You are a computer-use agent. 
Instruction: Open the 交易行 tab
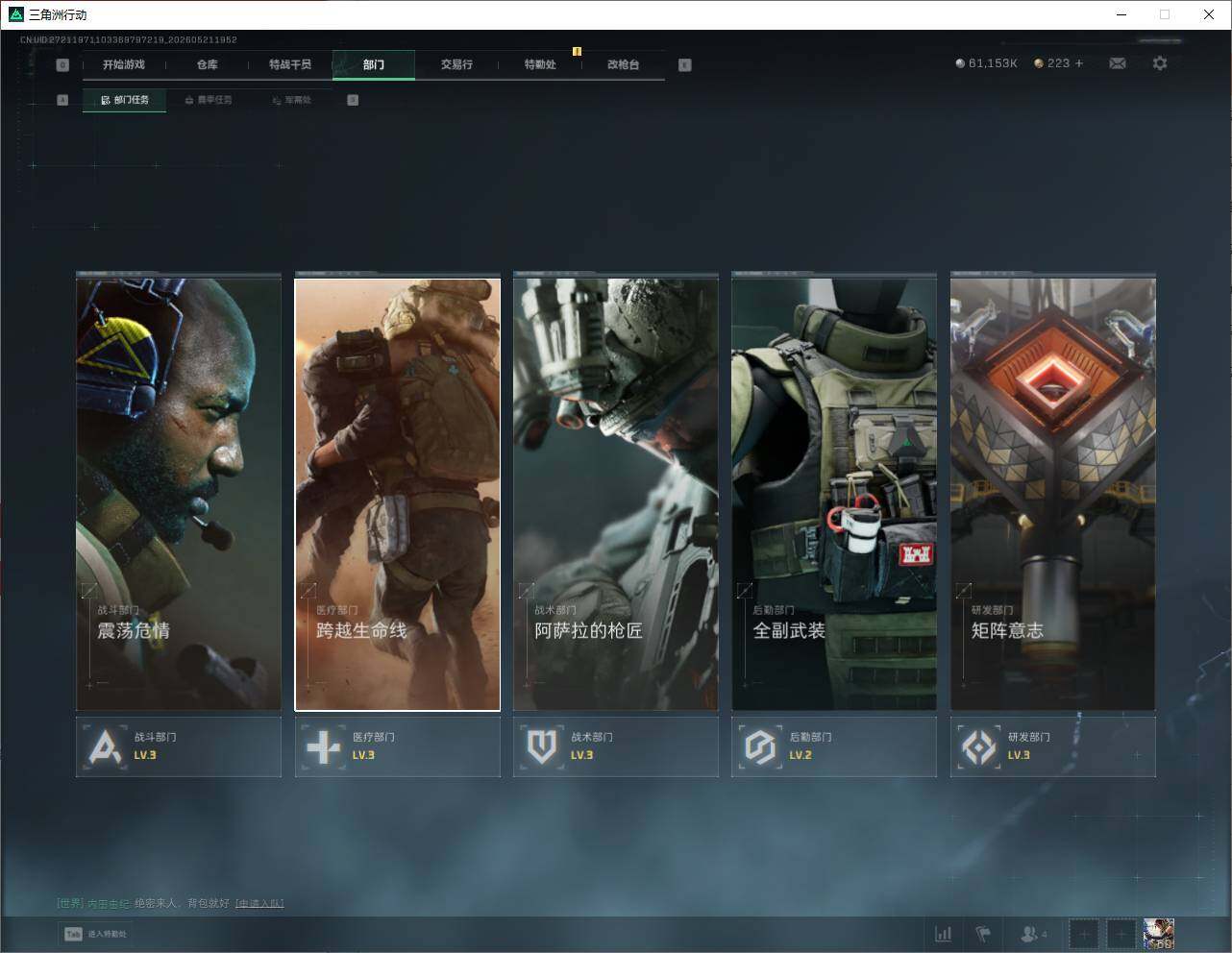pos(456,64)
